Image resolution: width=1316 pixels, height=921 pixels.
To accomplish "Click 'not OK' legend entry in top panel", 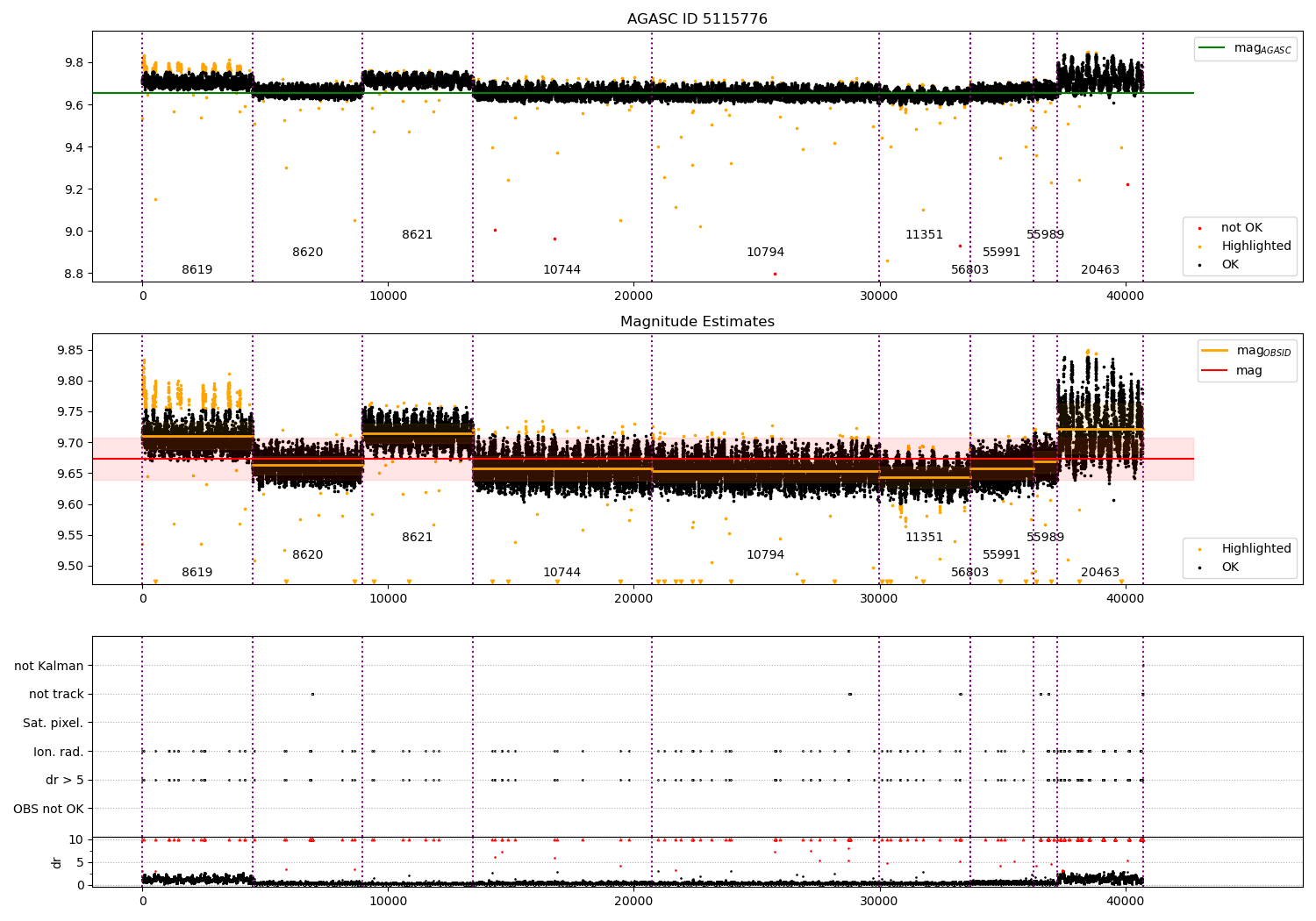I will tap(1241, 228).
